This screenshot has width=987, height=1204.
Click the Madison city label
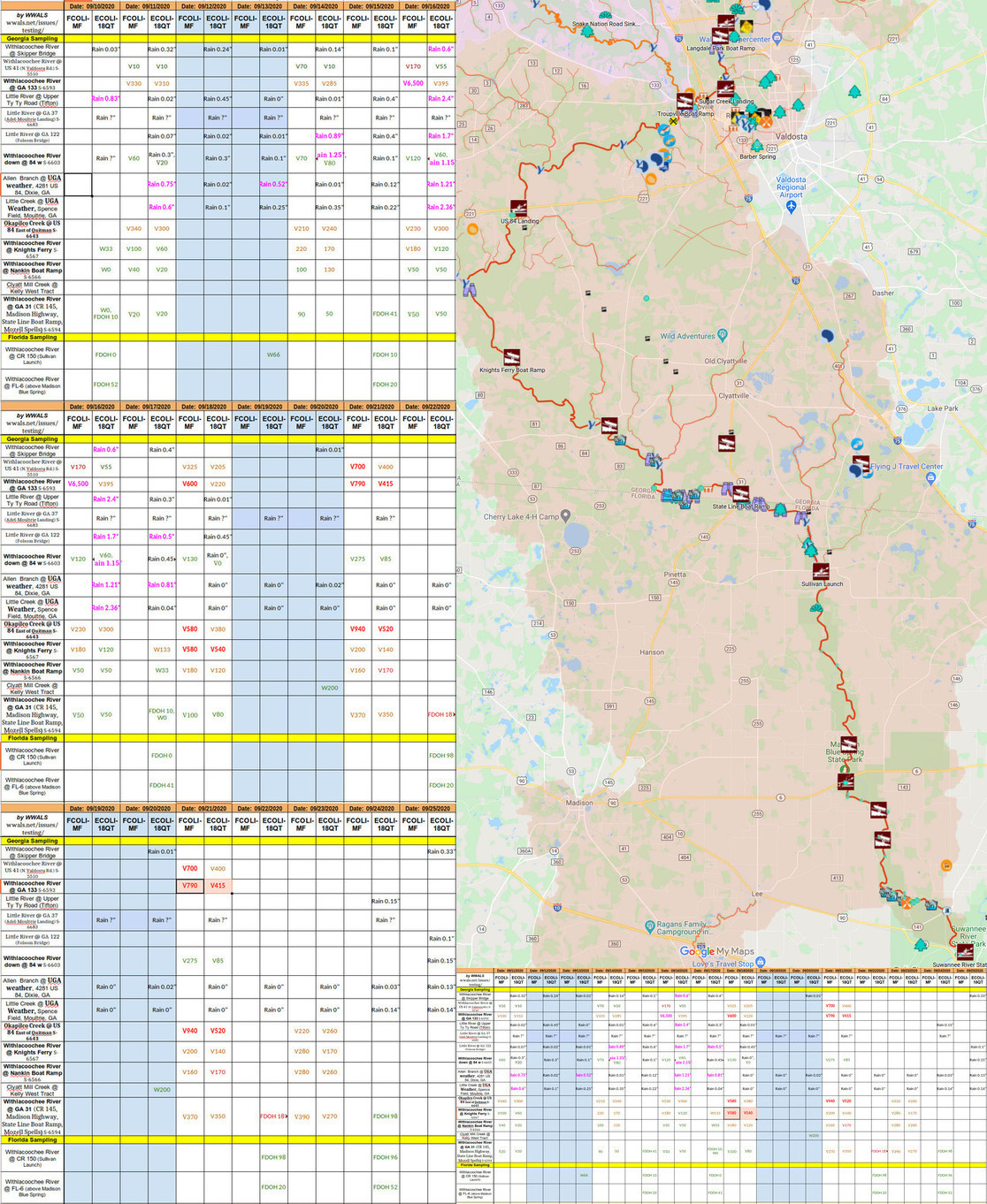click(579, 803)
